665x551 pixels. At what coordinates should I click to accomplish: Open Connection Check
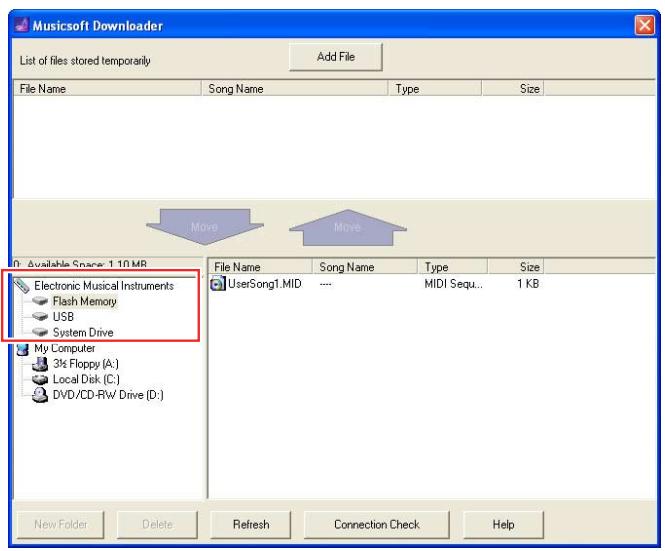tap(377, 524)
